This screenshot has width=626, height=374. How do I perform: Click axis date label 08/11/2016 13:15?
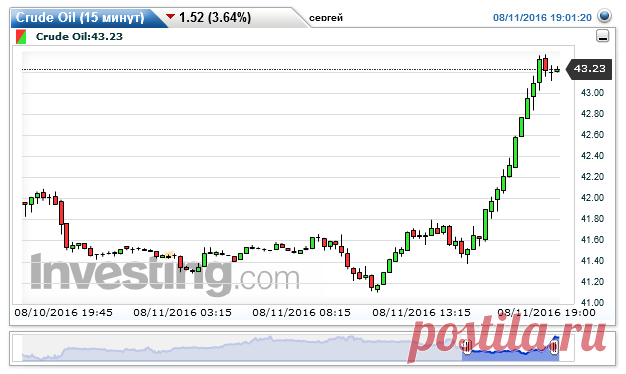click(x=422, y=312)
